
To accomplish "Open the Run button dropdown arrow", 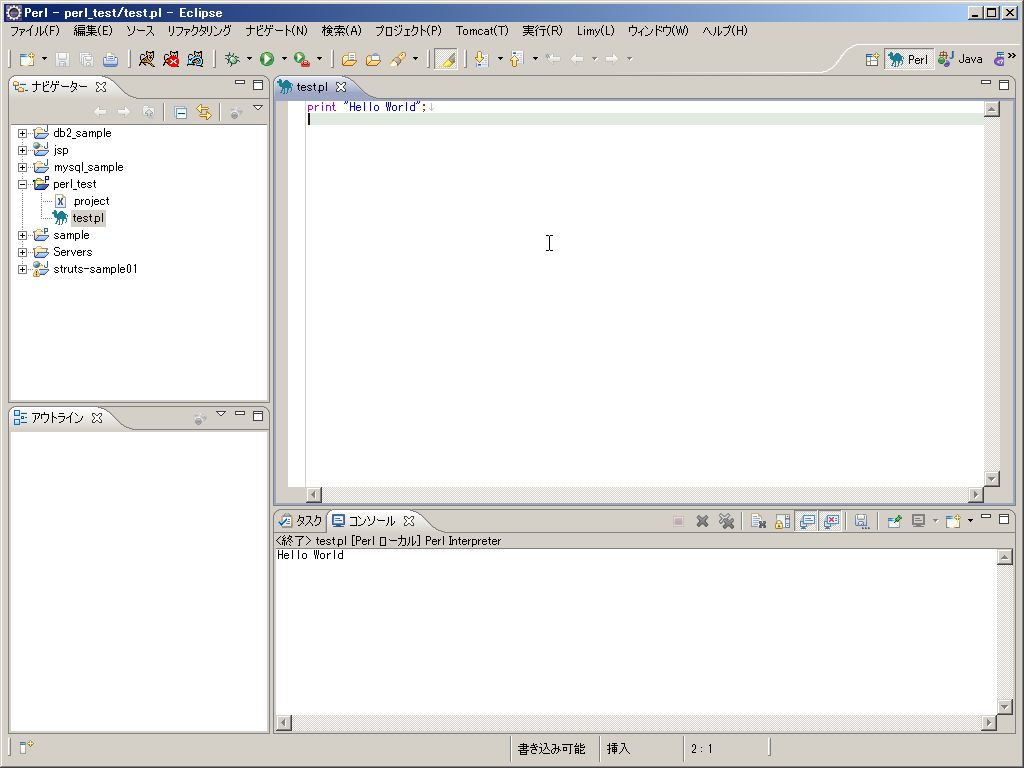I will 284,59.
